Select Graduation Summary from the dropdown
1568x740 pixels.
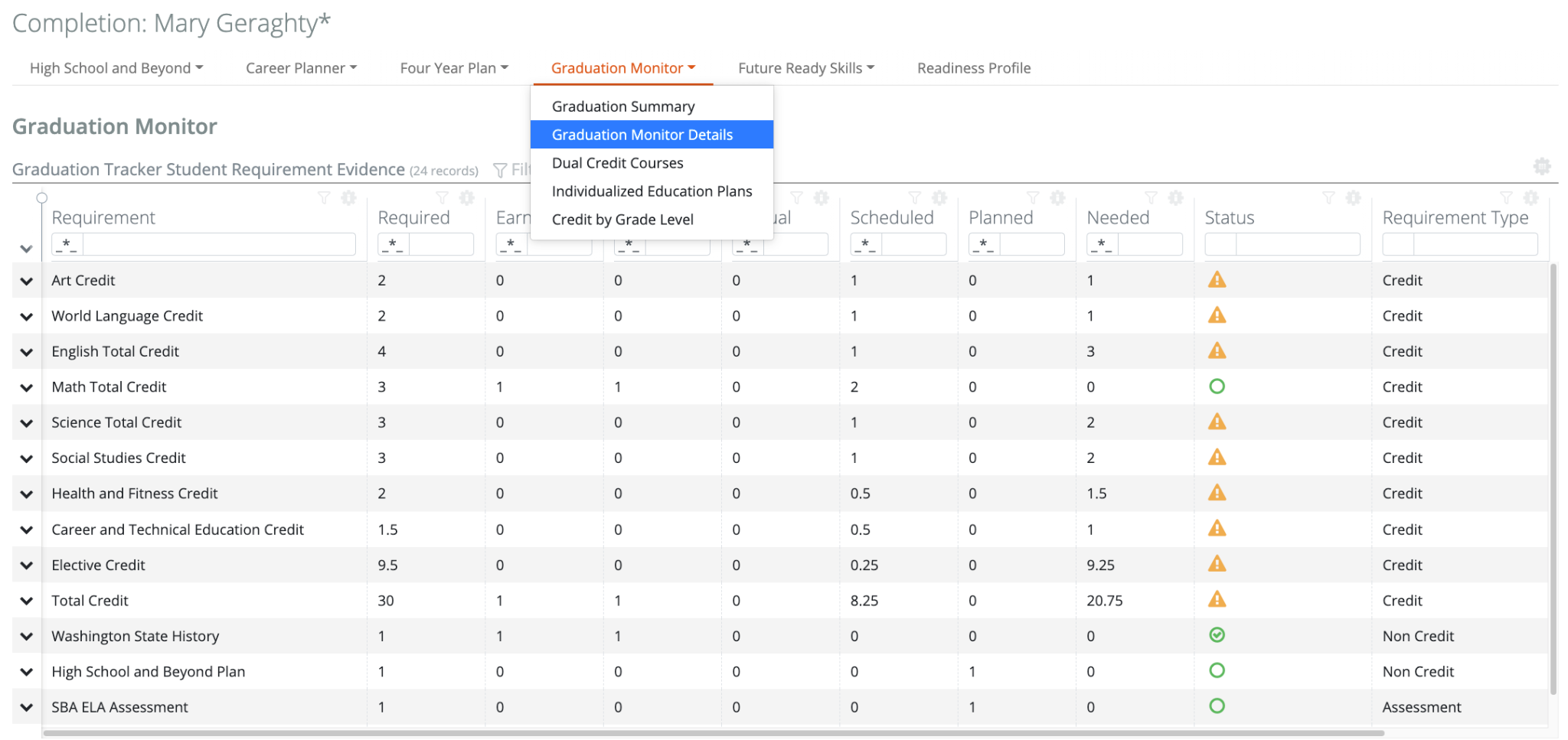[652, 106]
